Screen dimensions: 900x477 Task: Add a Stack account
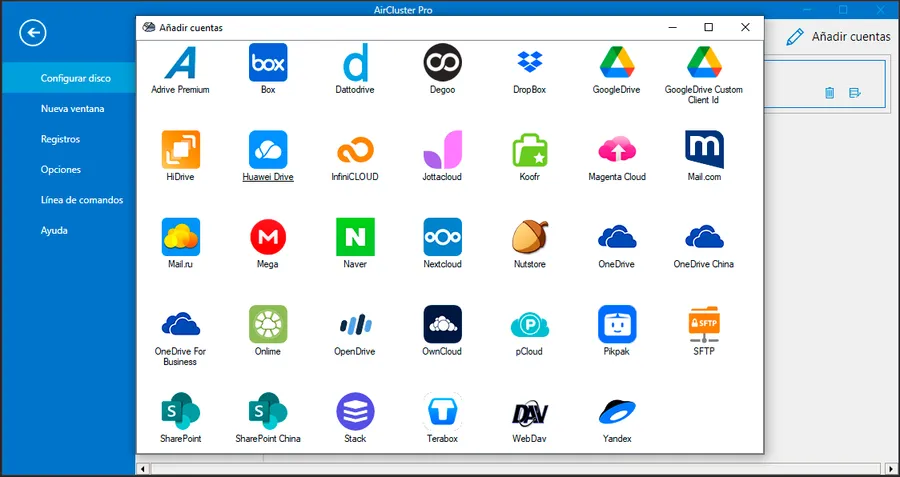point(355,411)
